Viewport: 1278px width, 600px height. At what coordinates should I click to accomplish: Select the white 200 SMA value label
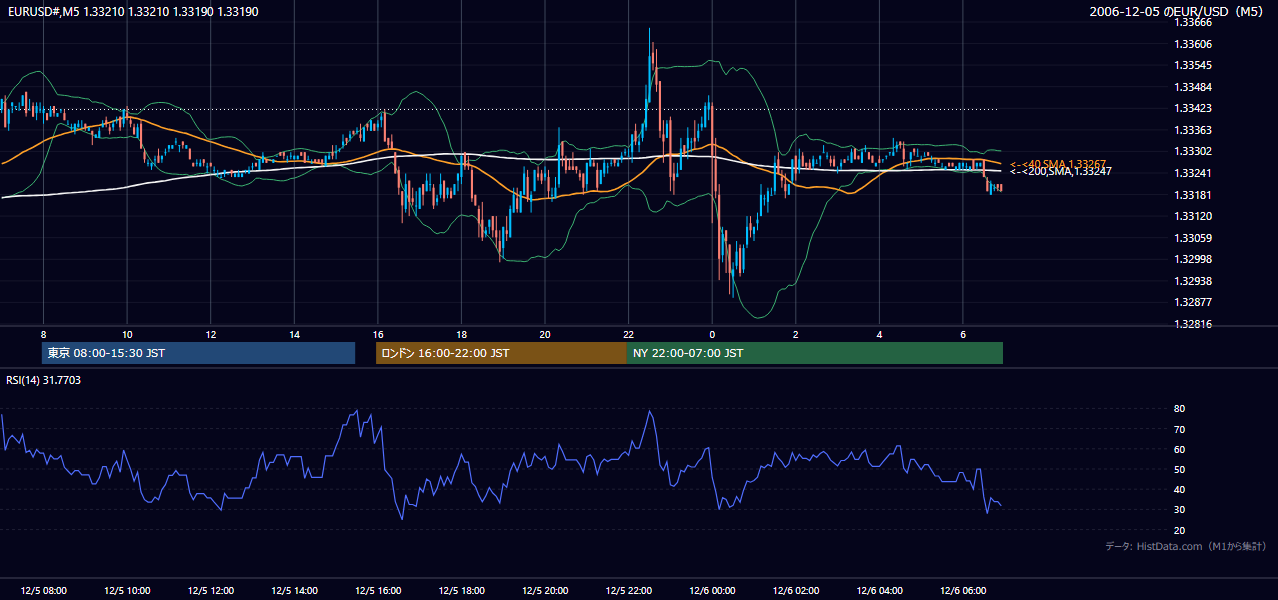[x=1061, y=172]
